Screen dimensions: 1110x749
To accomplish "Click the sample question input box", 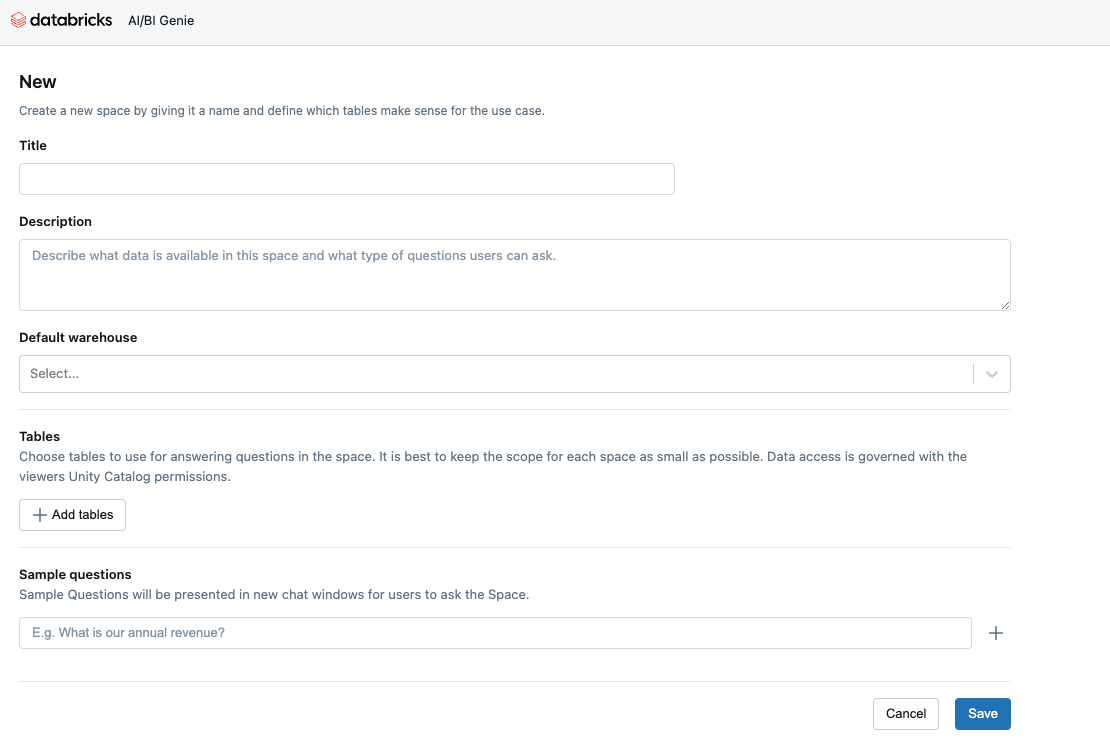I will (495, 632).
